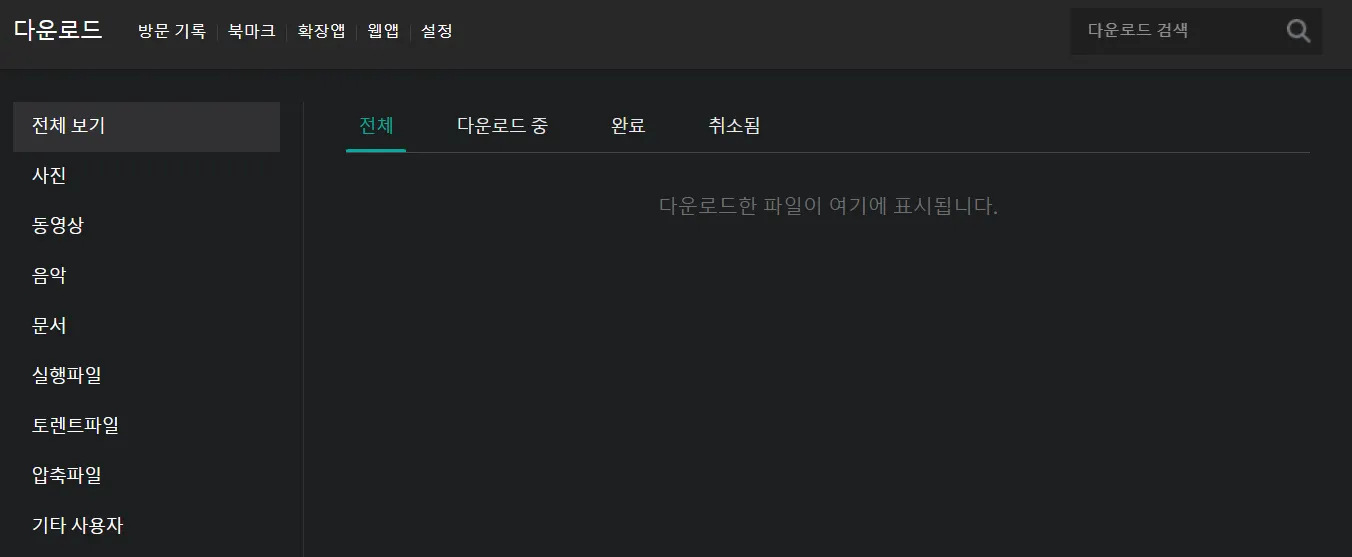This screenshot has width=1352, height=557.
Task: Select the 전체 tab
Action: [376, 126]
